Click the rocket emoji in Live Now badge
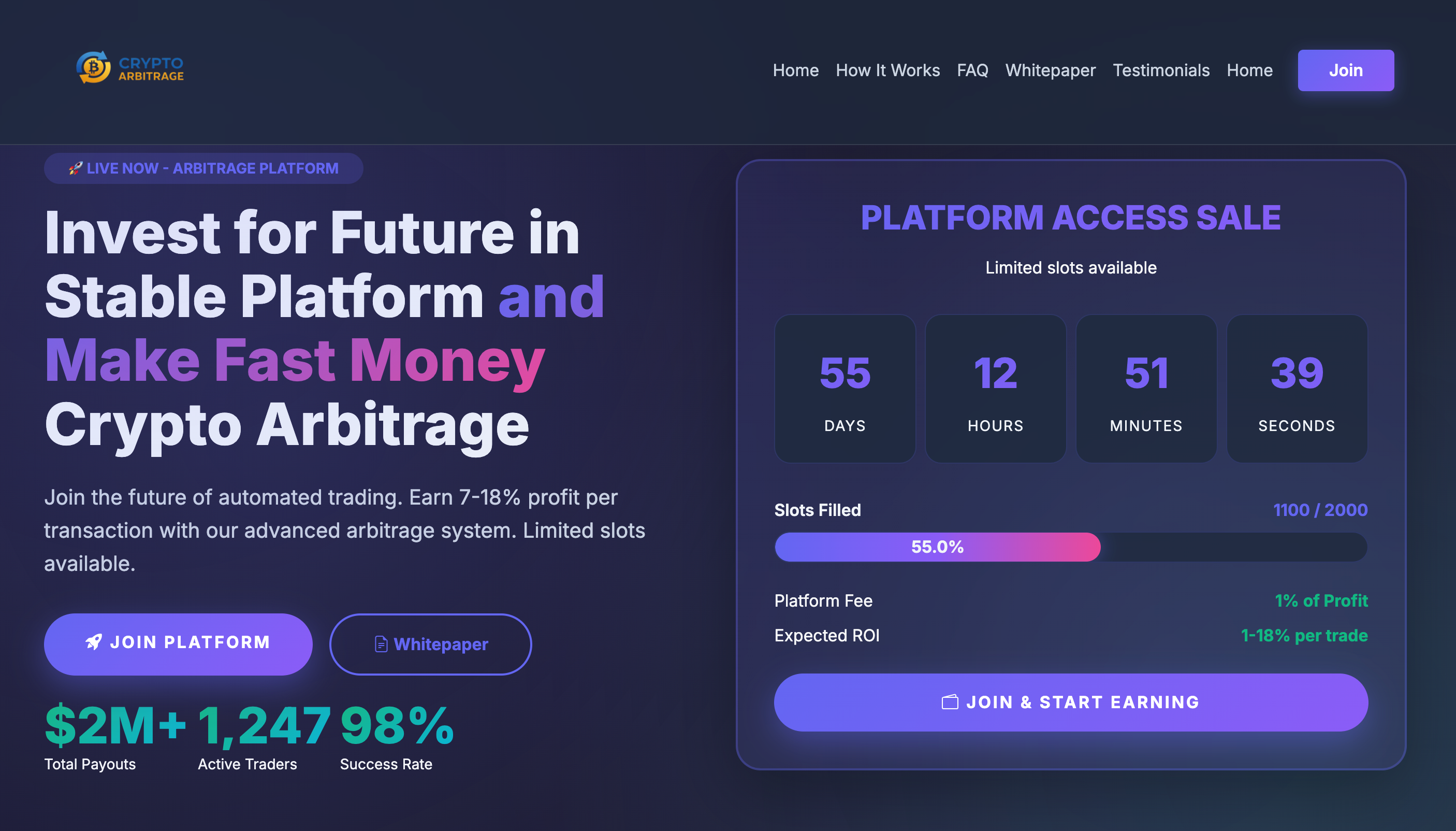The height and width of the screenshot is (831, 1456). [x=75, y=168]
